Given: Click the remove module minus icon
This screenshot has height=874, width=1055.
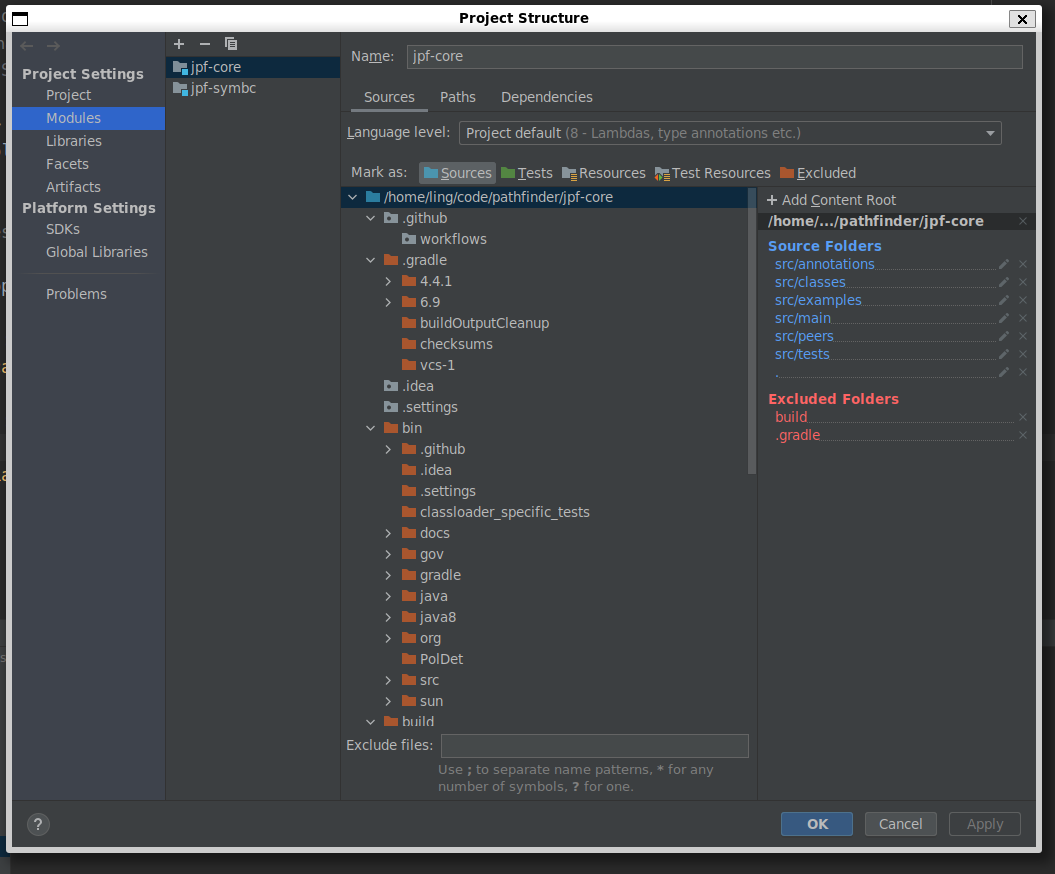Looking at the screenshot, I should [205, 44].
